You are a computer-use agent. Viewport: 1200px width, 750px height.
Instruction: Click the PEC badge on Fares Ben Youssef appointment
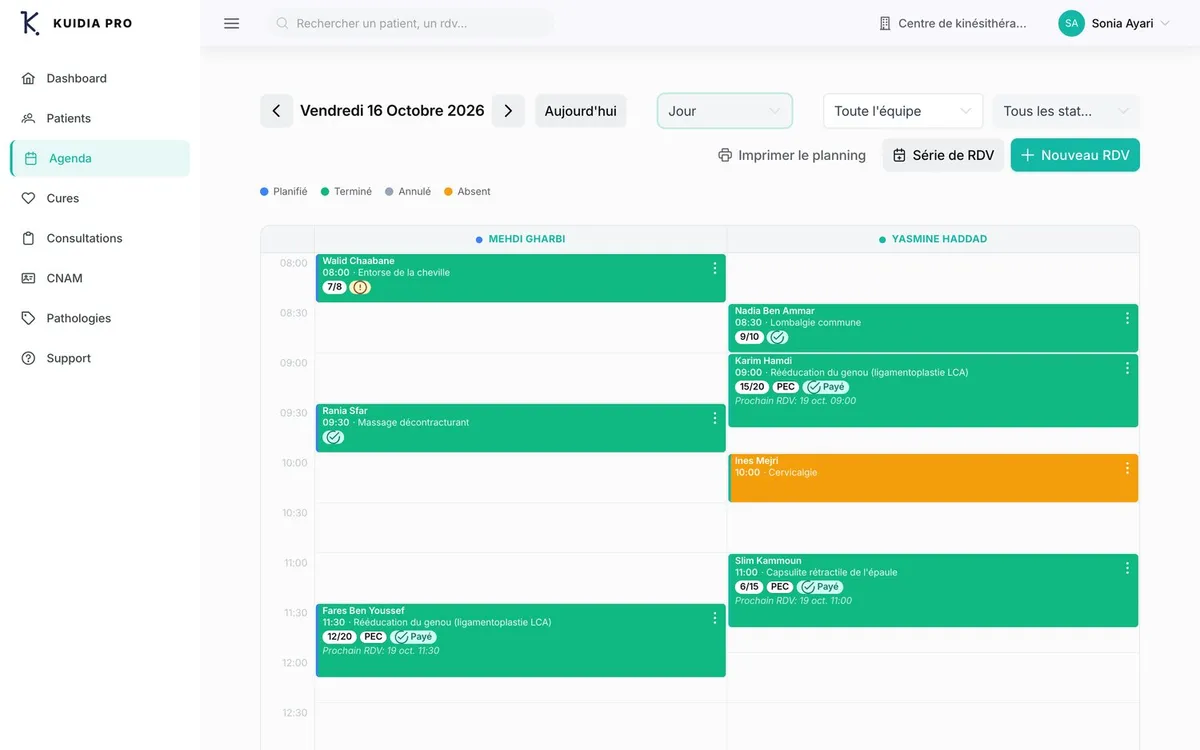click(x=373, y=637)
